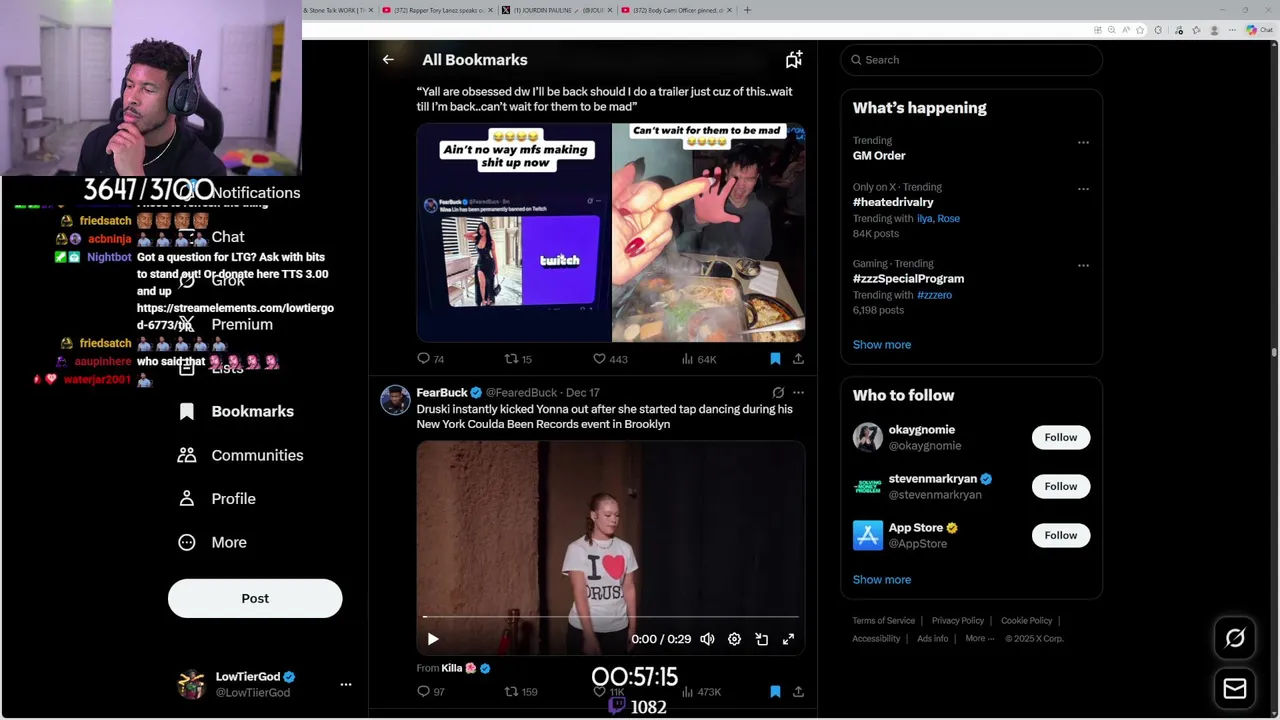Follow App Store account
Image resolution: width=1280 pixels, height=720 pixels.
(x=1061, y=535)
